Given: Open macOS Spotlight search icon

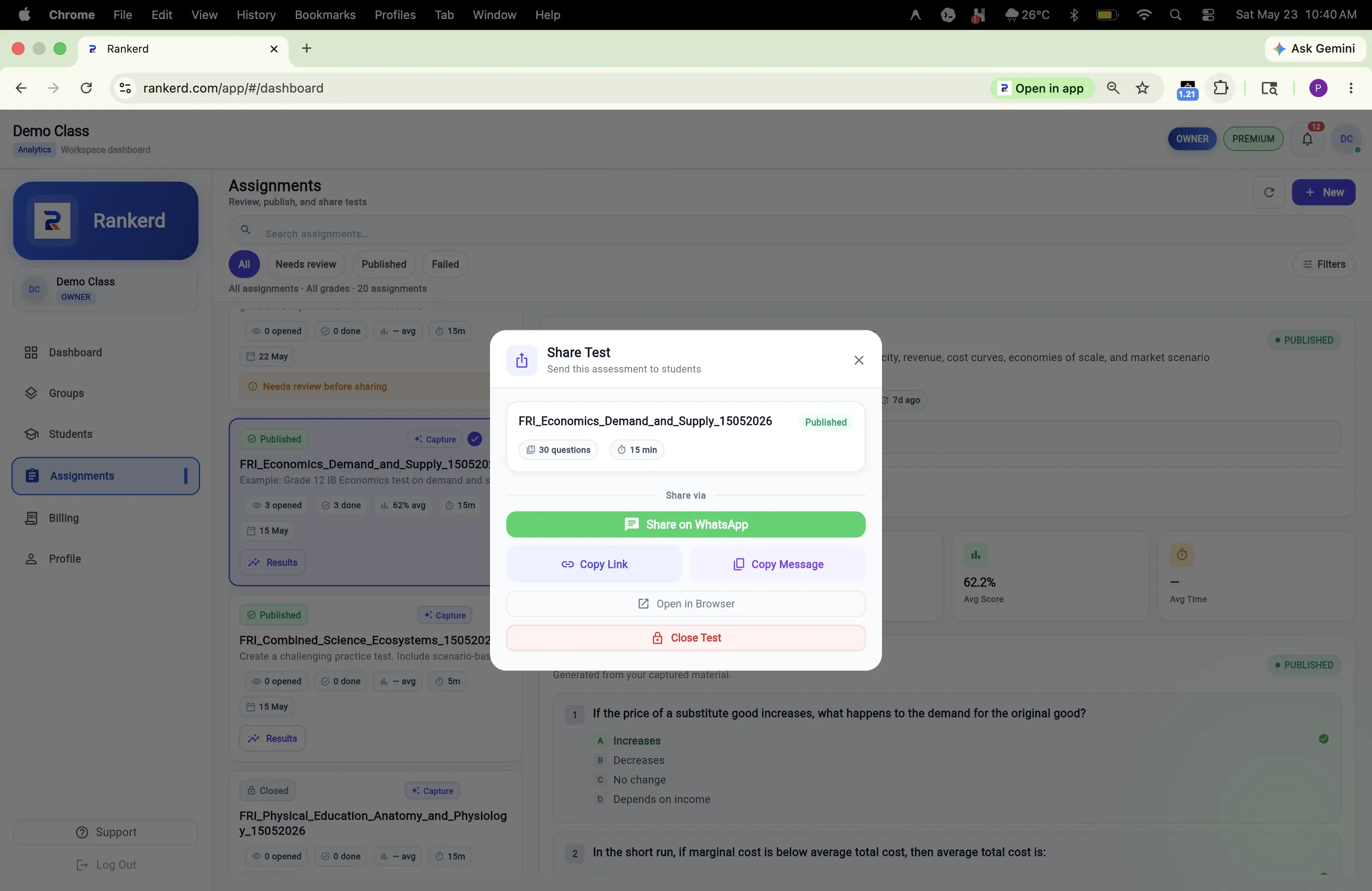Looking at the screenshot, I should (x=1176, y=15).
